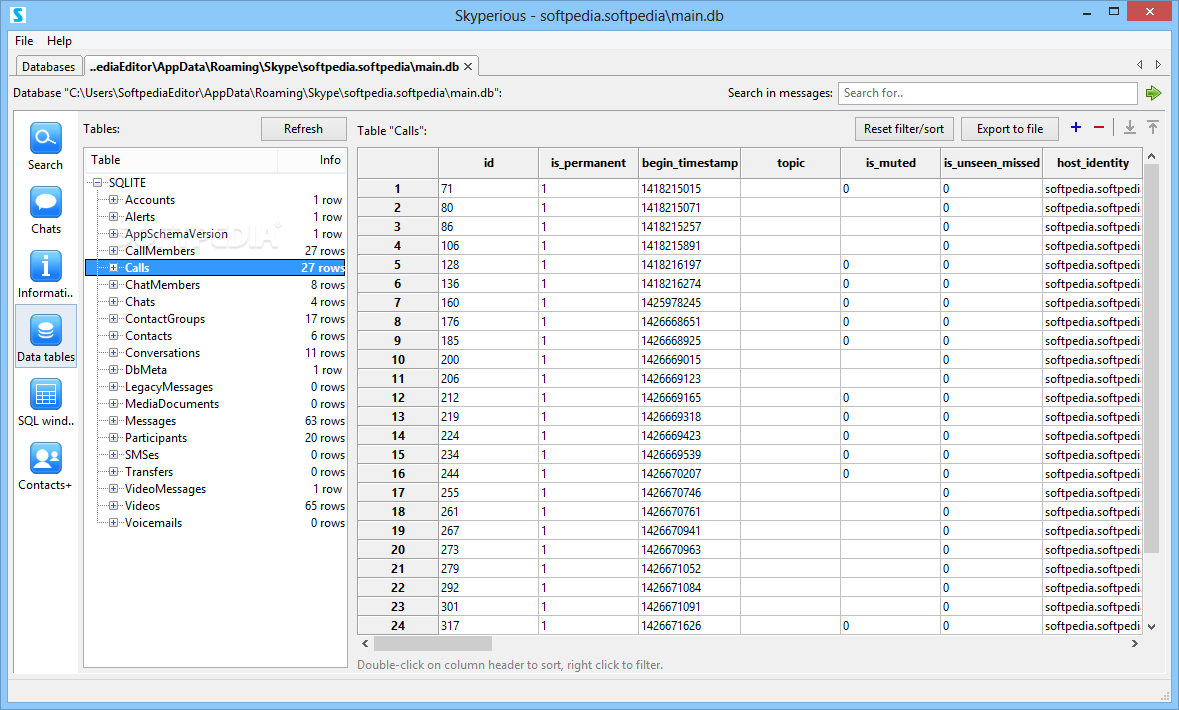Image resolution: width=1179 pixels, height=710 pixels.
Task: Click id cell with value 317
Action: pos(489,626)
